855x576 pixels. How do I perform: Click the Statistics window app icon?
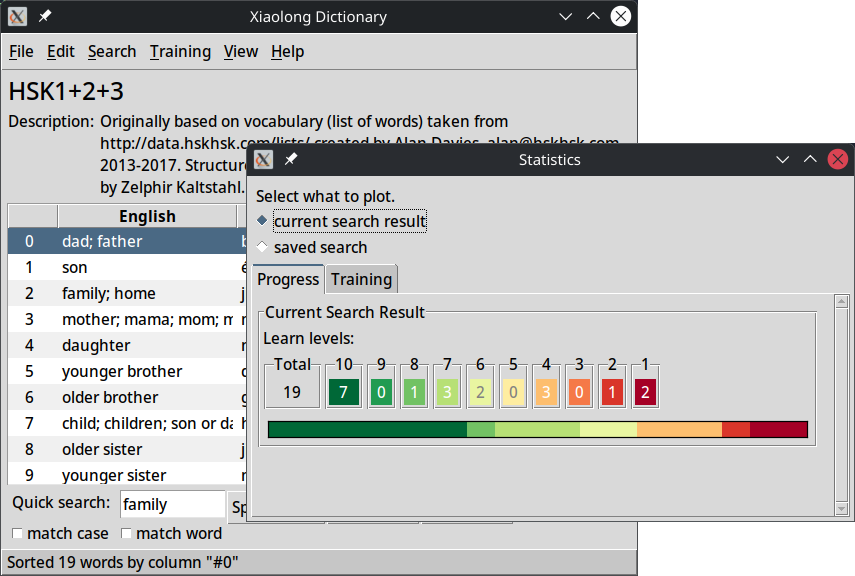(263, 159)
